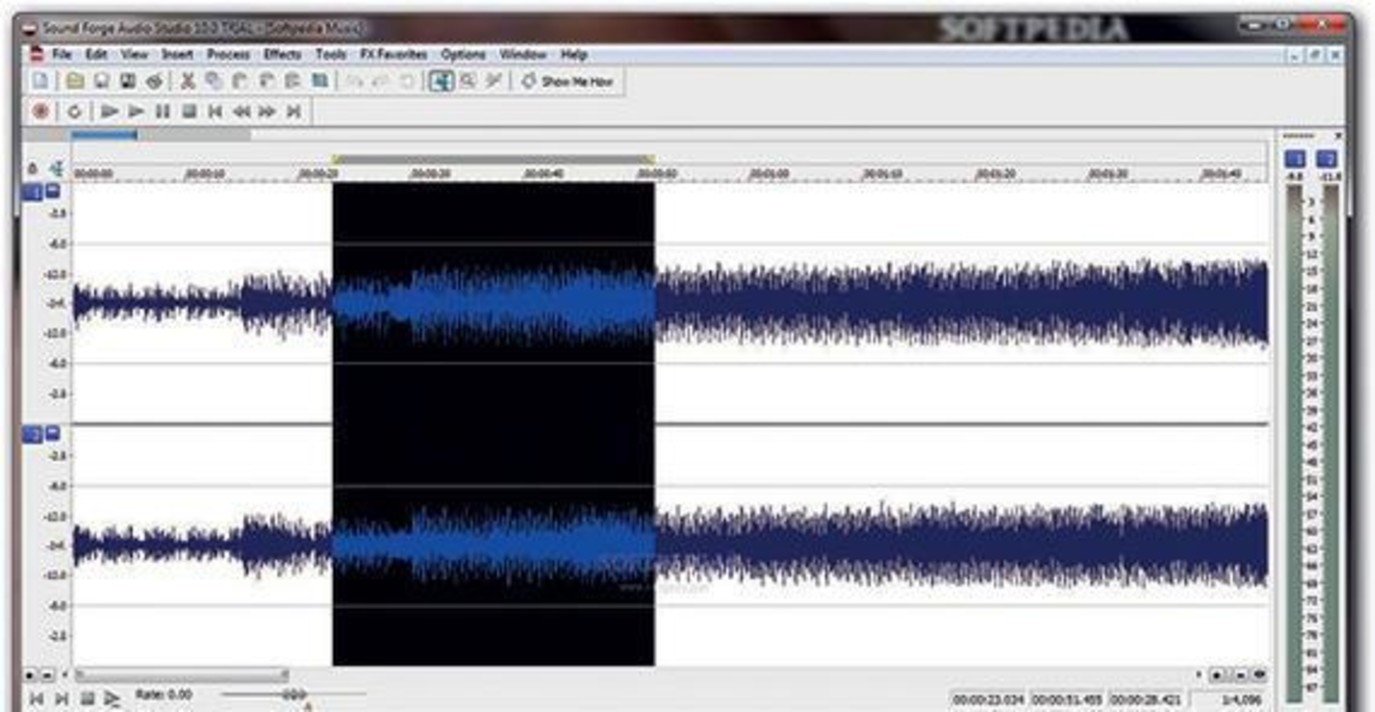Open the Process menu
Viewport: 1375px width, 712px height.
coord(228,55)
